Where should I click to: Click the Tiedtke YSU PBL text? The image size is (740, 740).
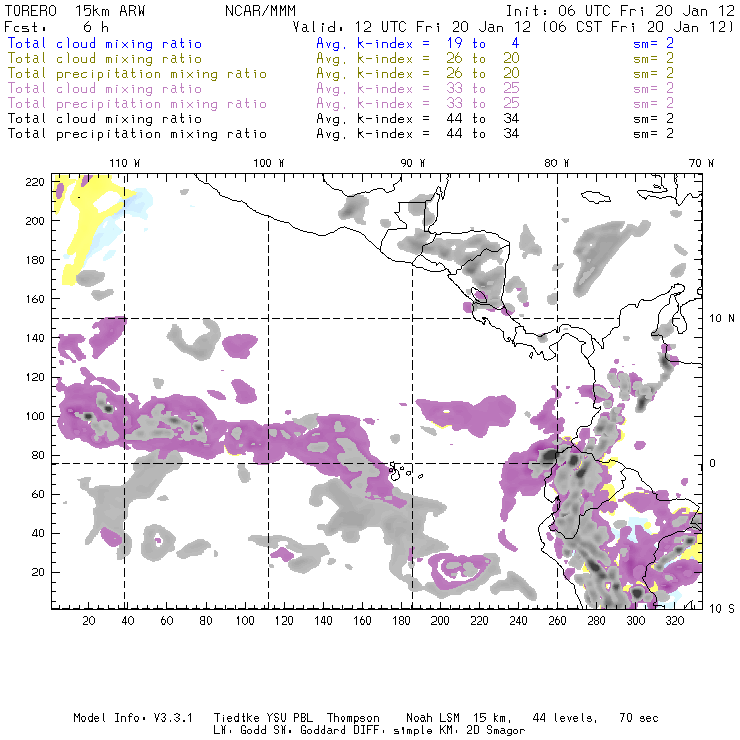coord(263,718)
